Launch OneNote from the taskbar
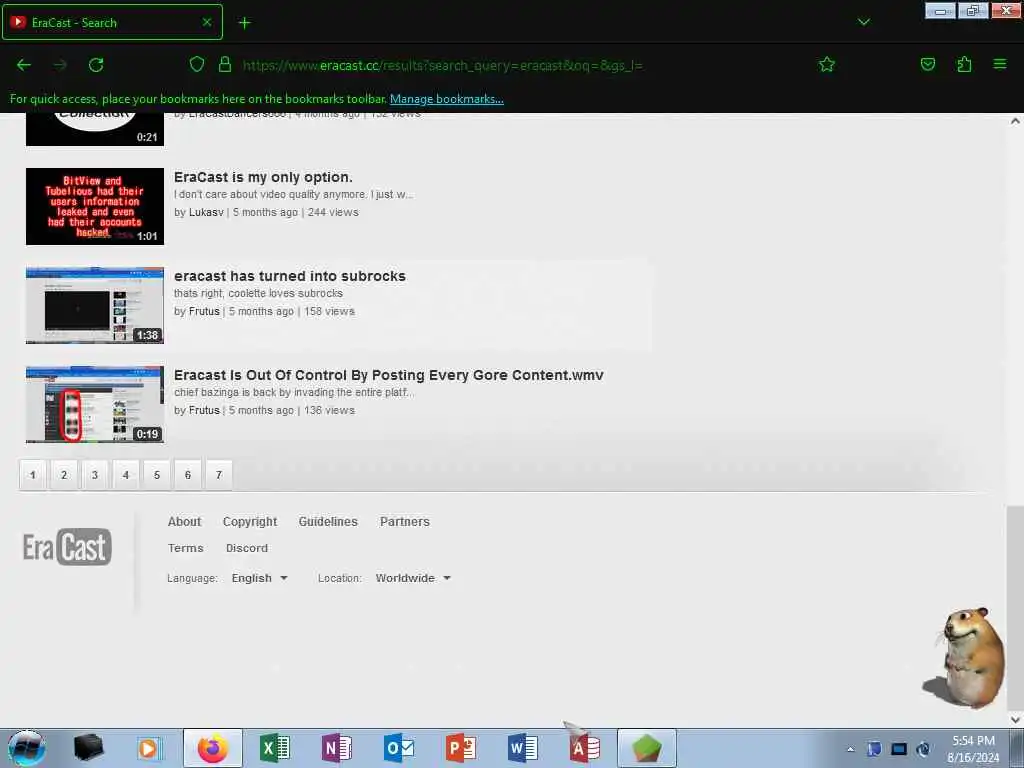 (x=336, y=748)
